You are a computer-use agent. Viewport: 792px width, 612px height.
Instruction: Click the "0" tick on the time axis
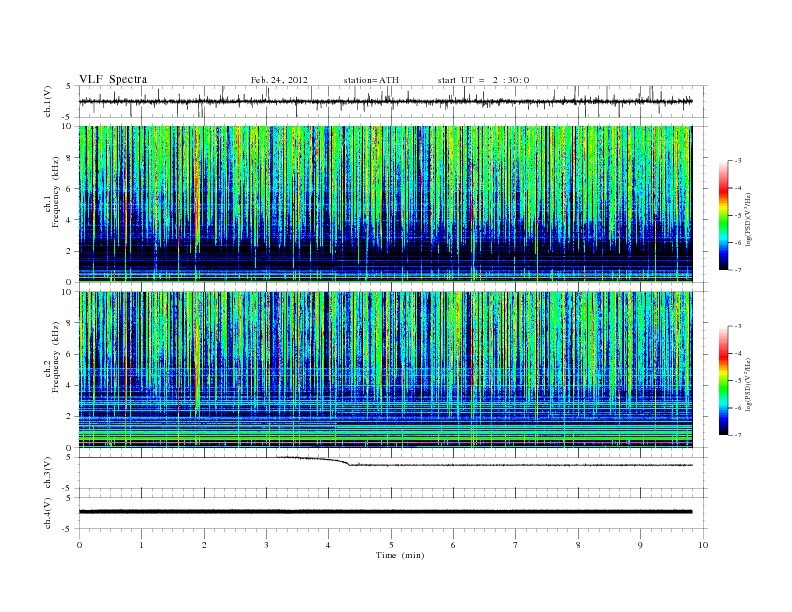79,545
